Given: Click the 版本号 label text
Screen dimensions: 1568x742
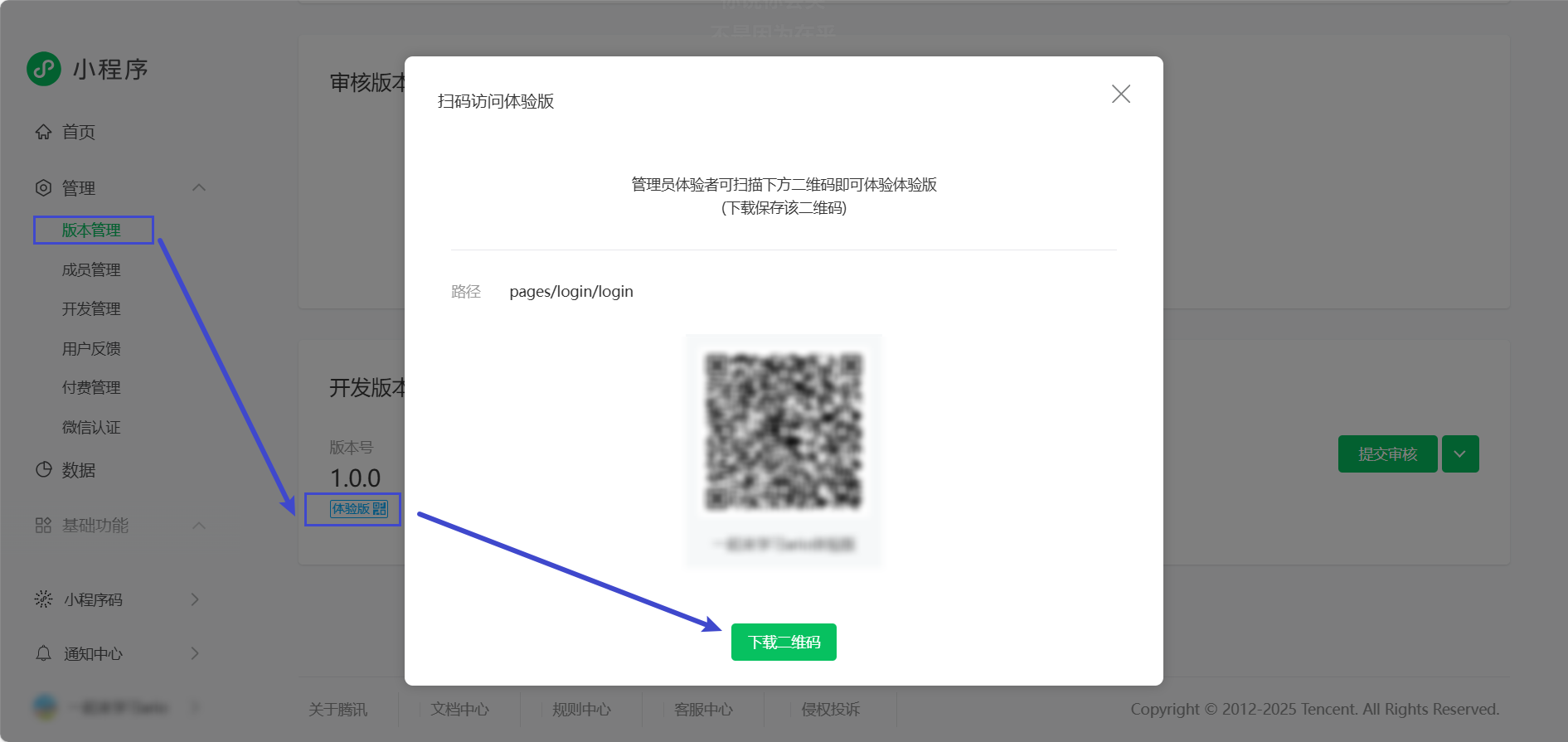Looking at the screenshot, I should [352, 448].
